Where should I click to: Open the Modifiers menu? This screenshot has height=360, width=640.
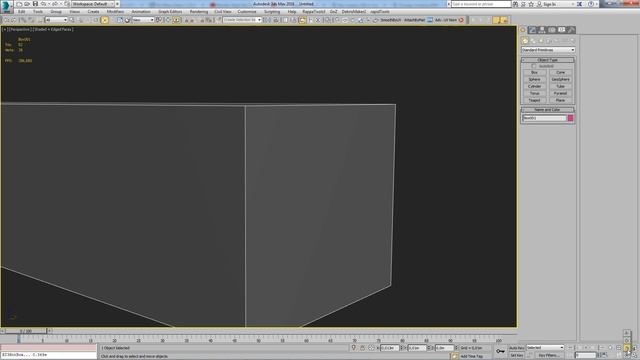[x=116, y=12]
